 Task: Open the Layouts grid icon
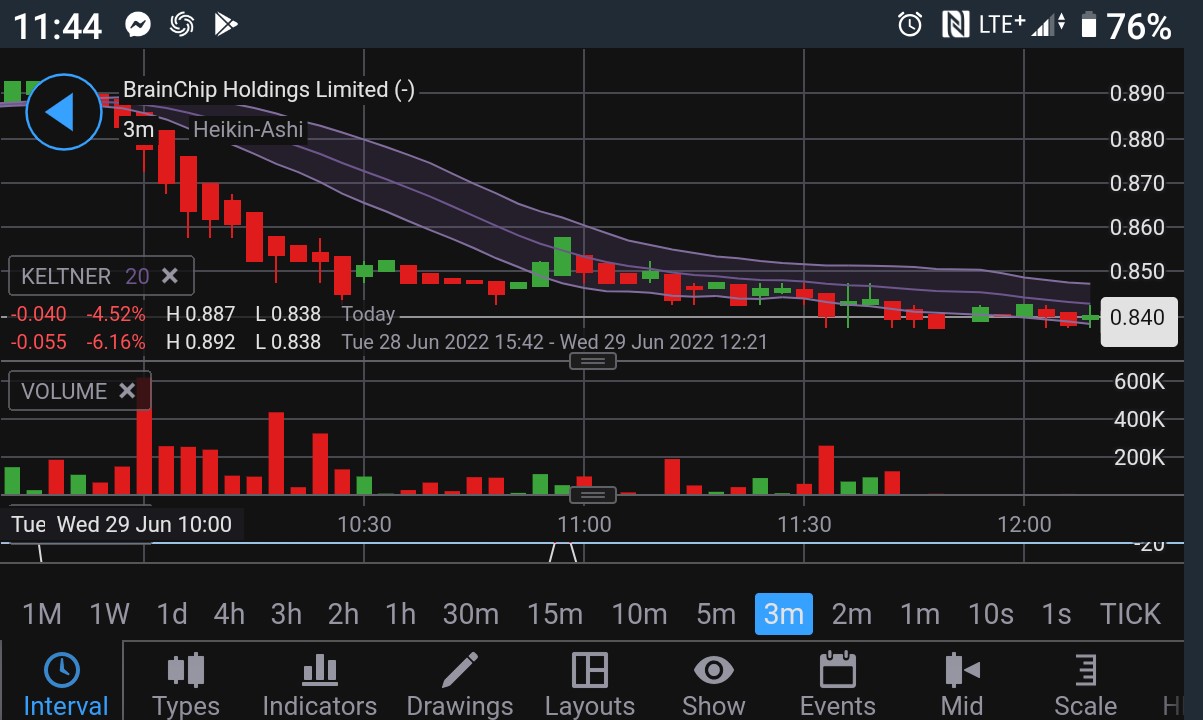589,671
